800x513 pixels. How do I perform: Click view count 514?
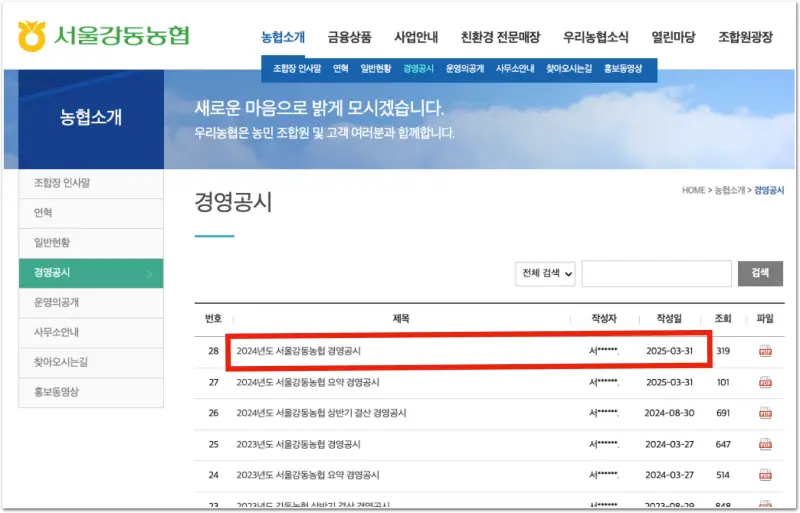723,475
